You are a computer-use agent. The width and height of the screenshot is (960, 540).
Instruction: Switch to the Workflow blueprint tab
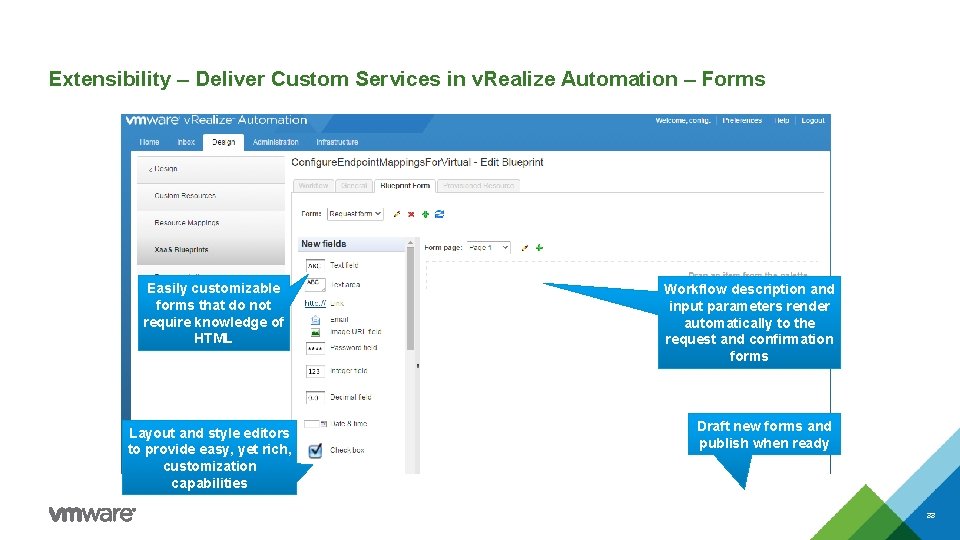click(313, 186)
